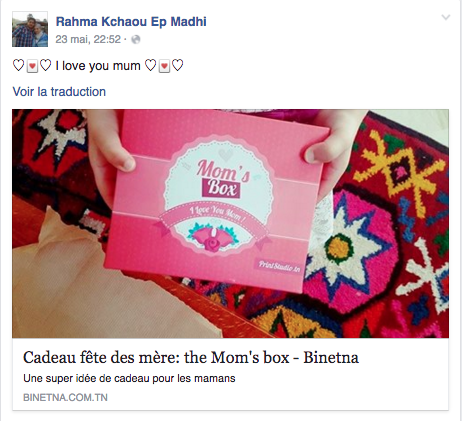The height and width of the screenshot is (421, 462).
Task: Click the last white heart emoji in the post
Action: 177,65
